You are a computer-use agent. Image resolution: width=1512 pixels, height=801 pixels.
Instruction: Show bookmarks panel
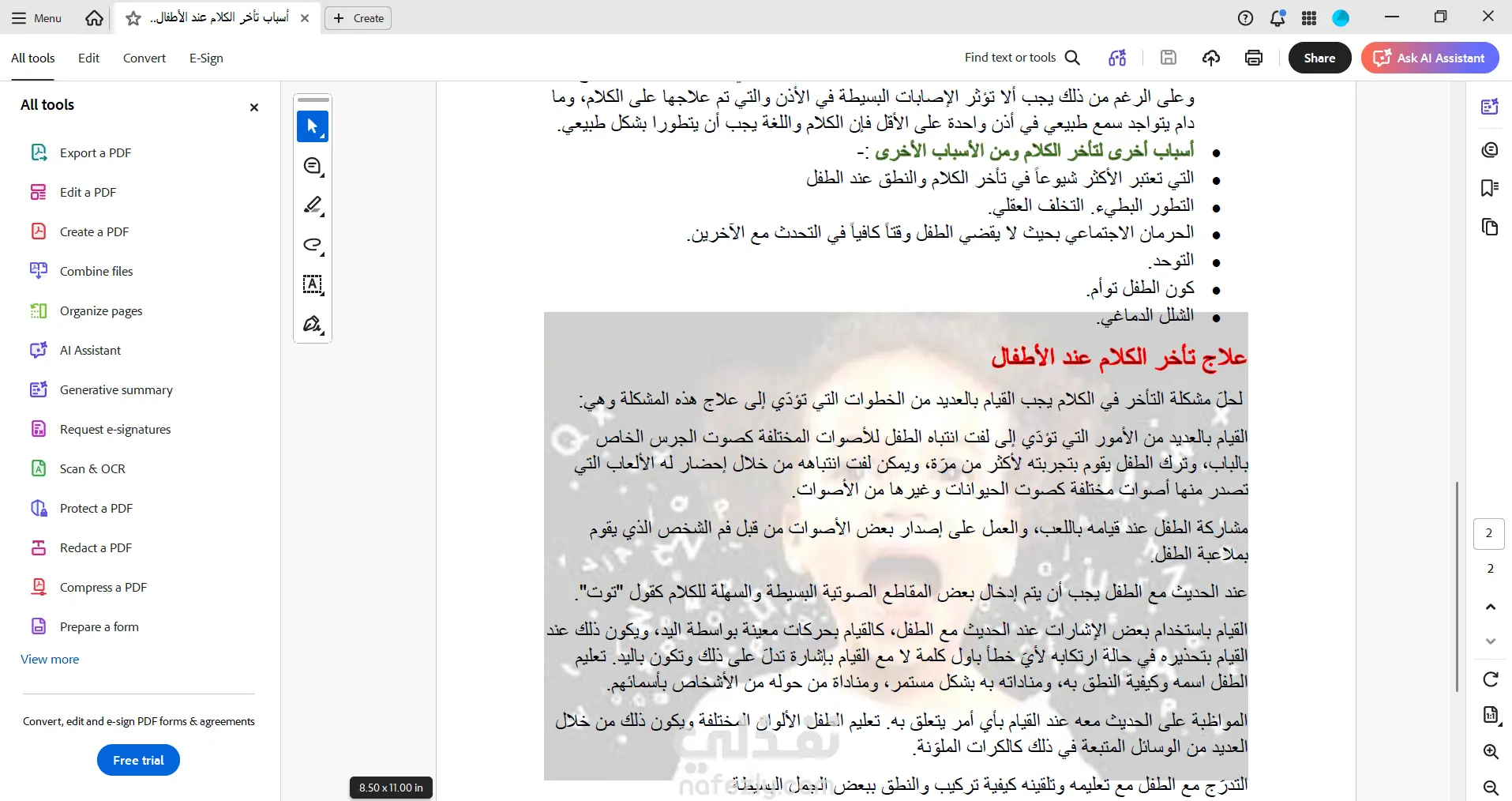click(1490, 188)
